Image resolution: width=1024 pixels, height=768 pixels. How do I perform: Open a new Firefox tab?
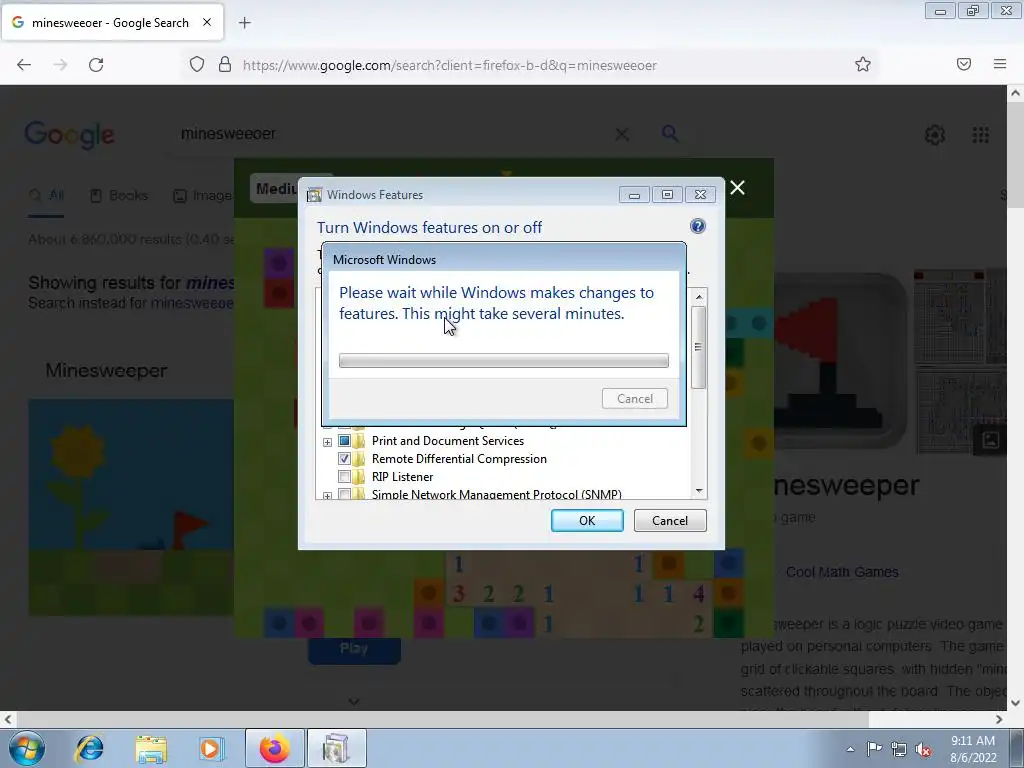click(244, 23)
